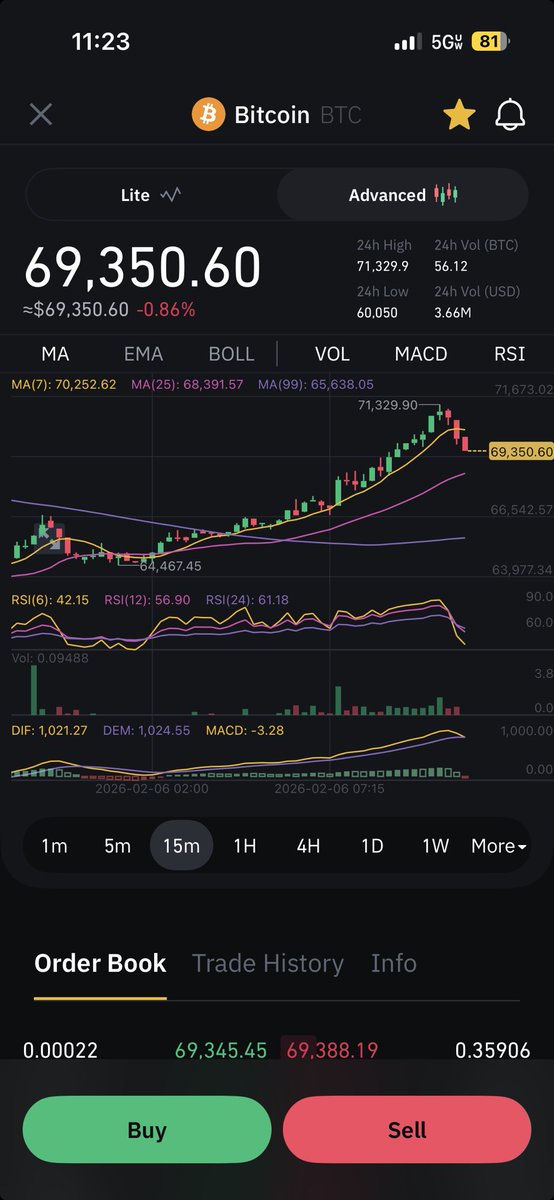Tap the RSI(12): 56.90 label

pyautogui.click(x=146, y=600)
